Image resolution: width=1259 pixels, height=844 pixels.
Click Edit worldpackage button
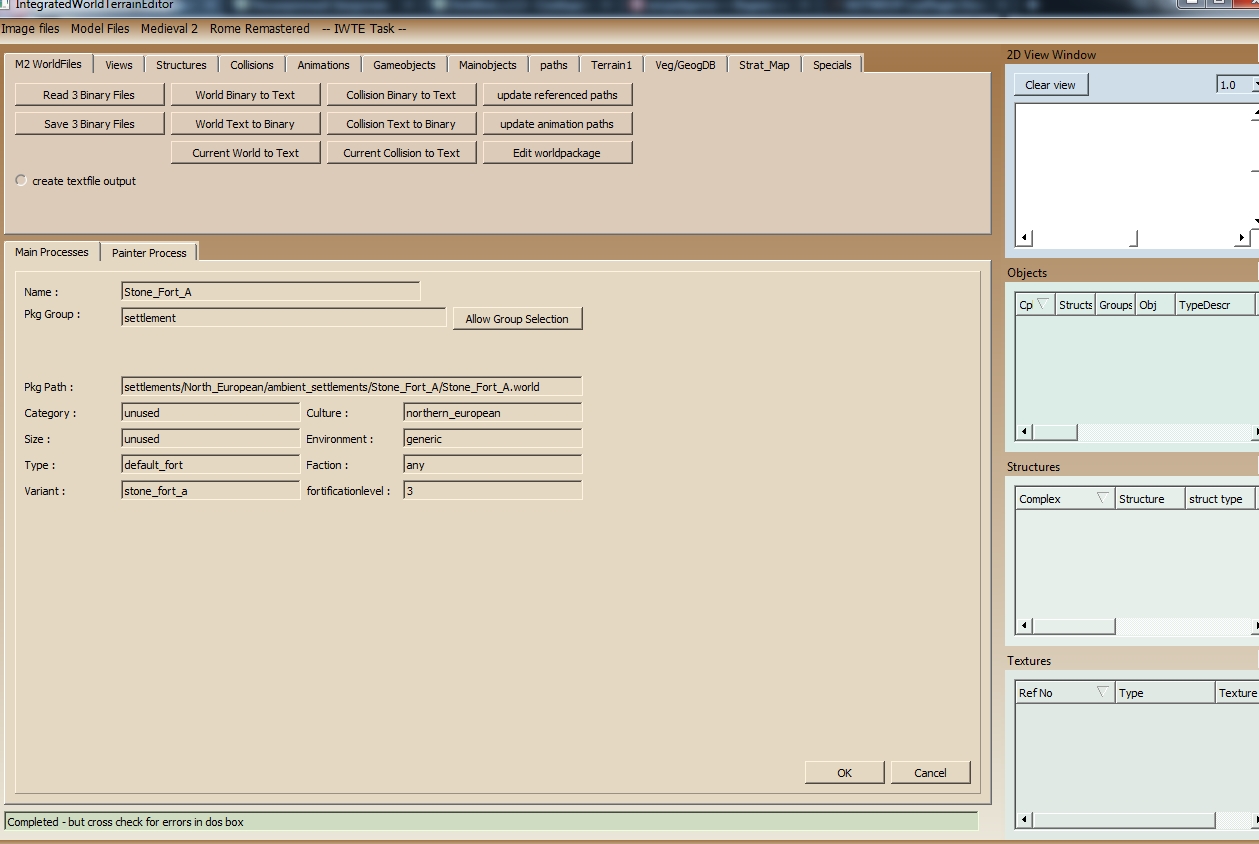(x=557, y=153)
